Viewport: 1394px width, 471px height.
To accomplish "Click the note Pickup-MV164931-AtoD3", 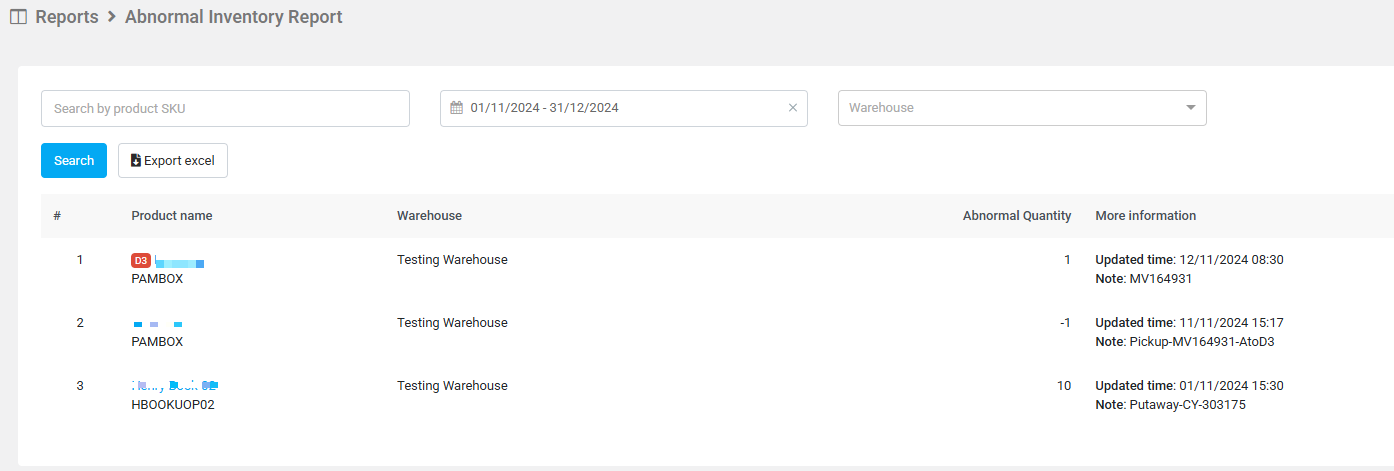I will [1201, 342].
